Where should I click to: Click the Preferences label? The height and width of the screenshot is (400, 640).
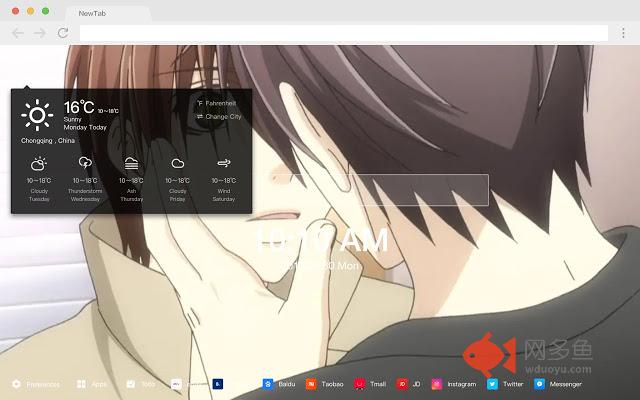[43, 384]
